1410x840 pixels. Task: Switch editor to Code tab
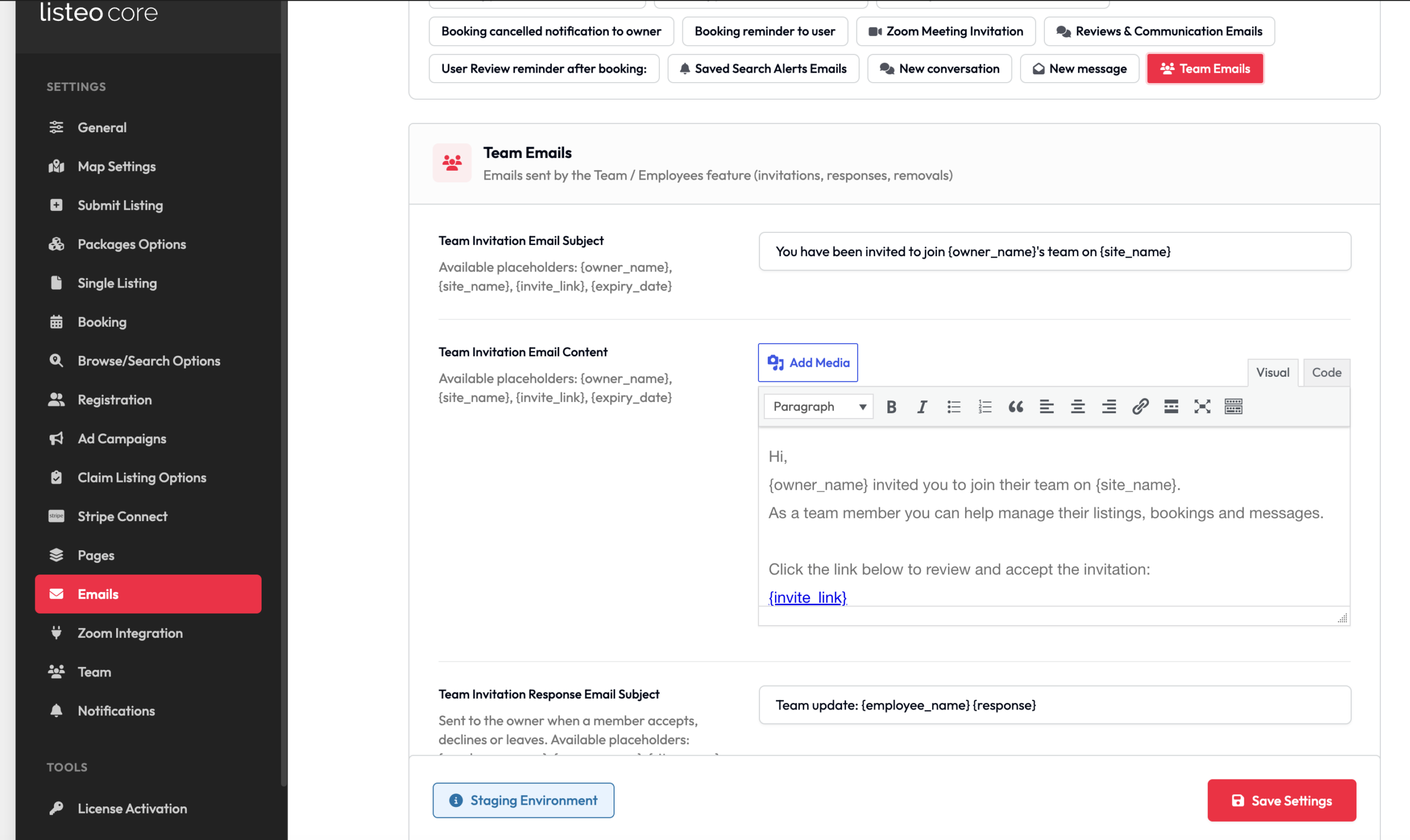1327,372
